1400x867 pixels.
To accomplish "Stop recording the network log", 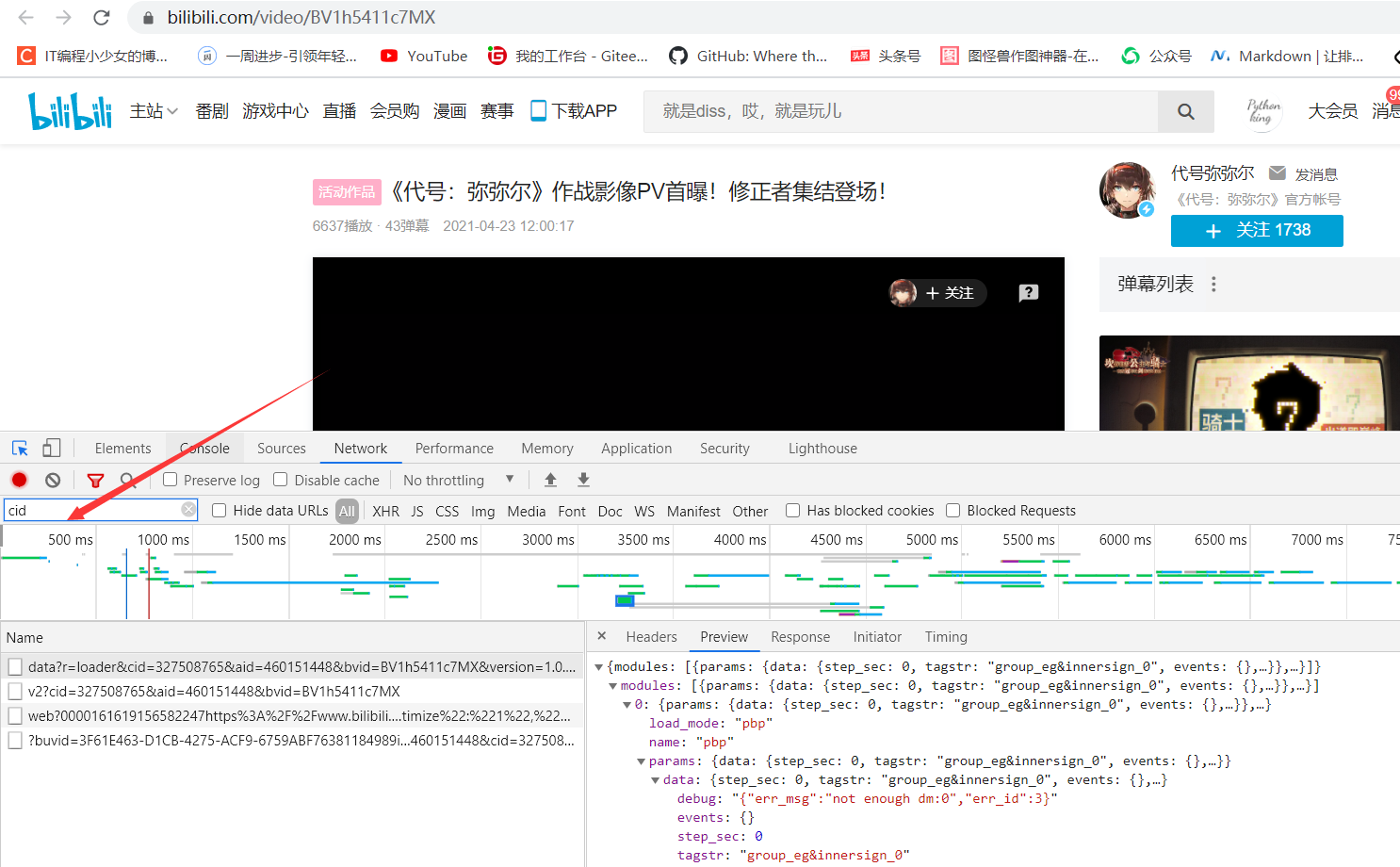I will coord(19,480).
